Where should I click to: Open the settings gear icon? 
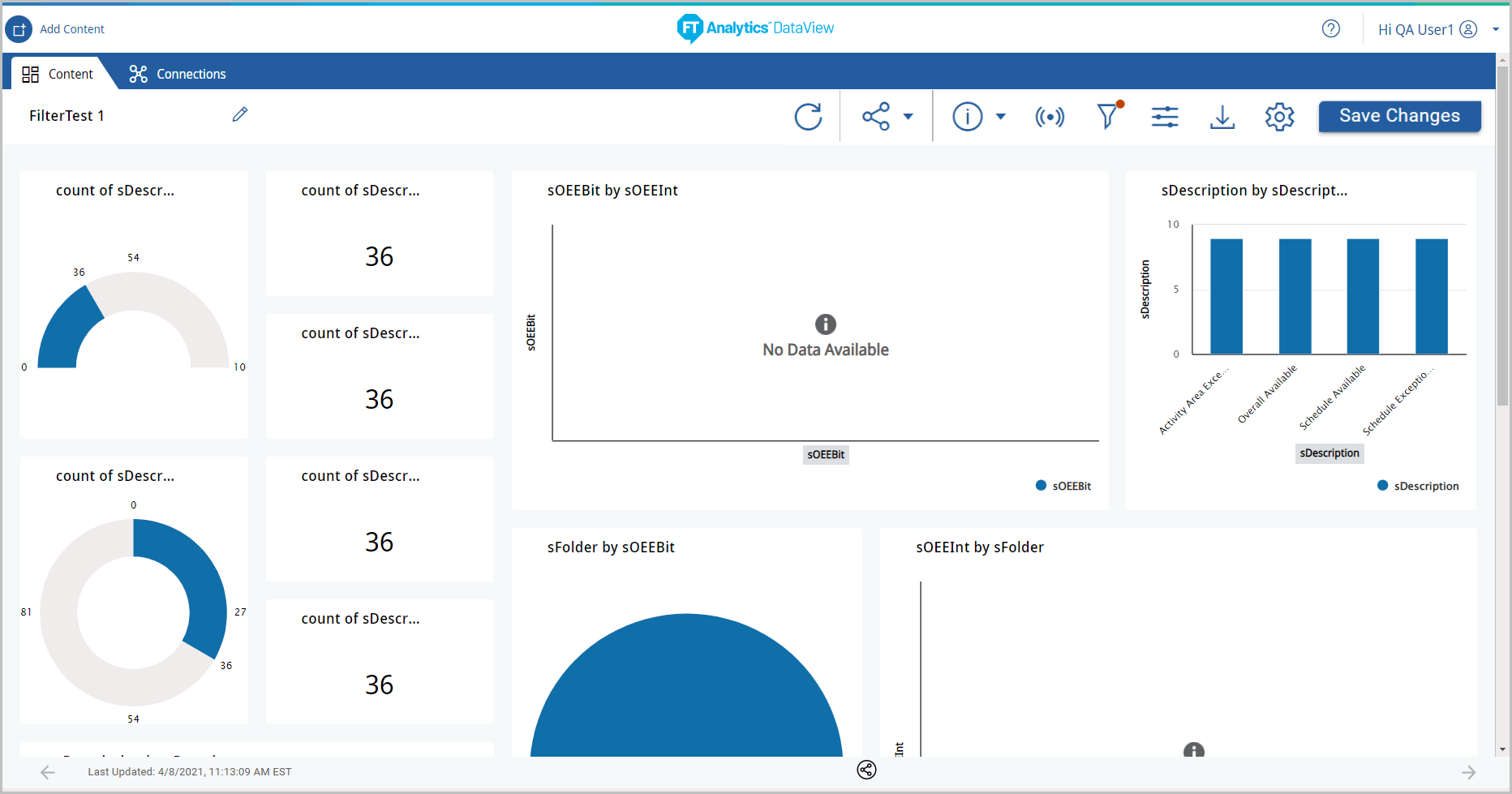[1279, 117]
